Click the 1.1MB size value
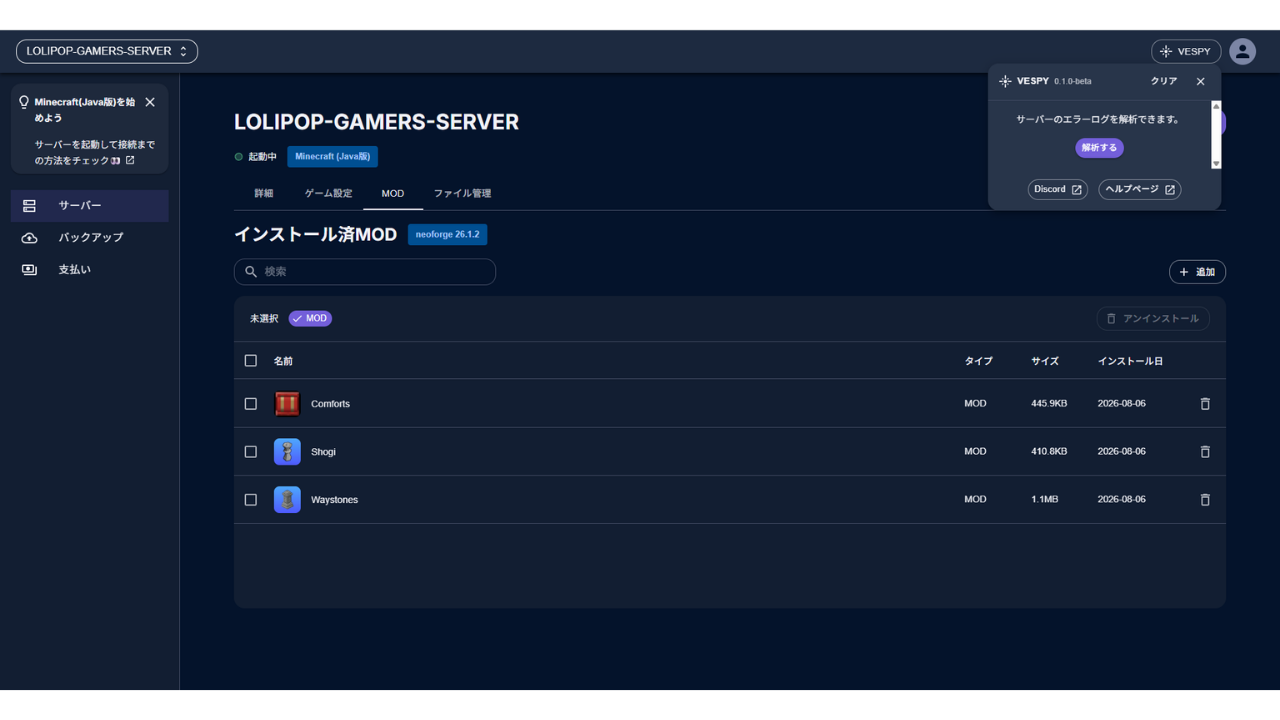This screenshot has width=1280, height=720. point(1044,500)
